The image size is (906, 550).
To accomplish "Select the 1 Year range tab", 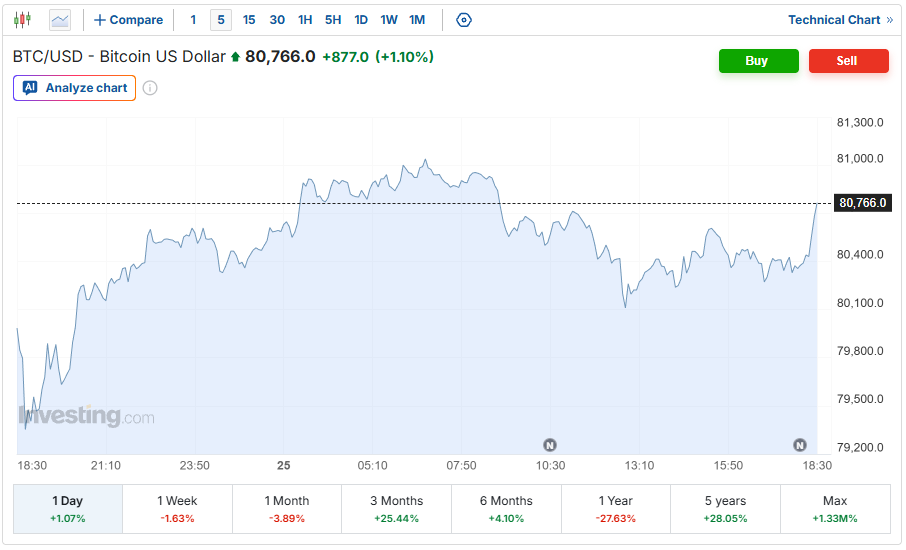I will [x=615, y=509].
